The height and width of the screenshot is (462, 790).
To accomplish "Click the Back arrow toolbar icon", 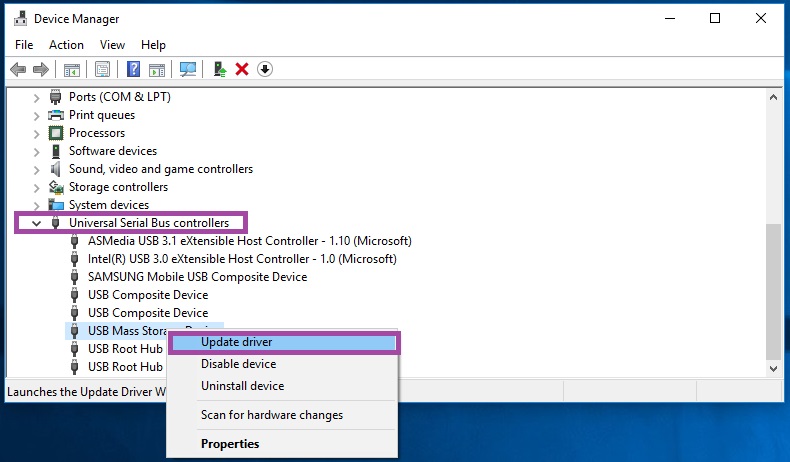I will (18, 69).
